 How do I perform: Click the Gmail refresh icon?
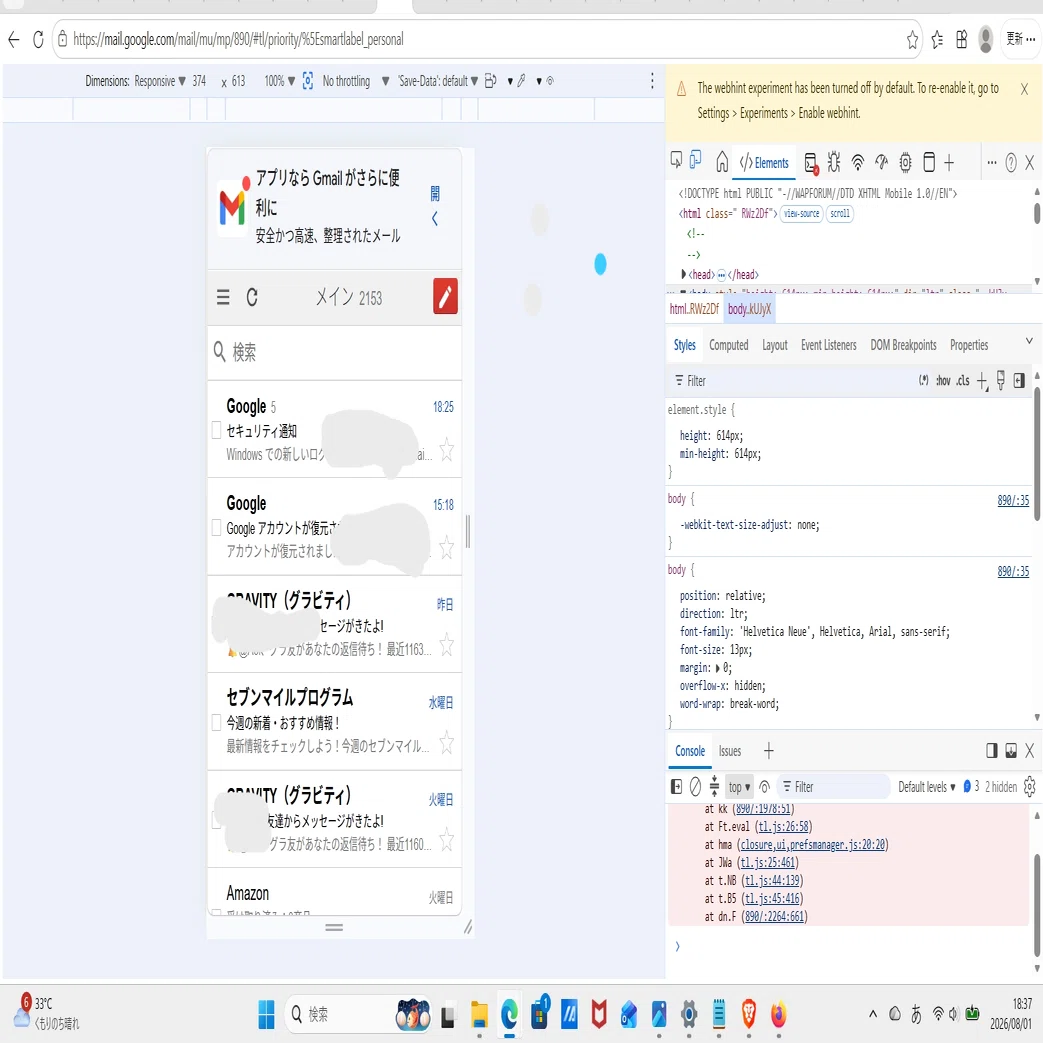pos(252,297)
